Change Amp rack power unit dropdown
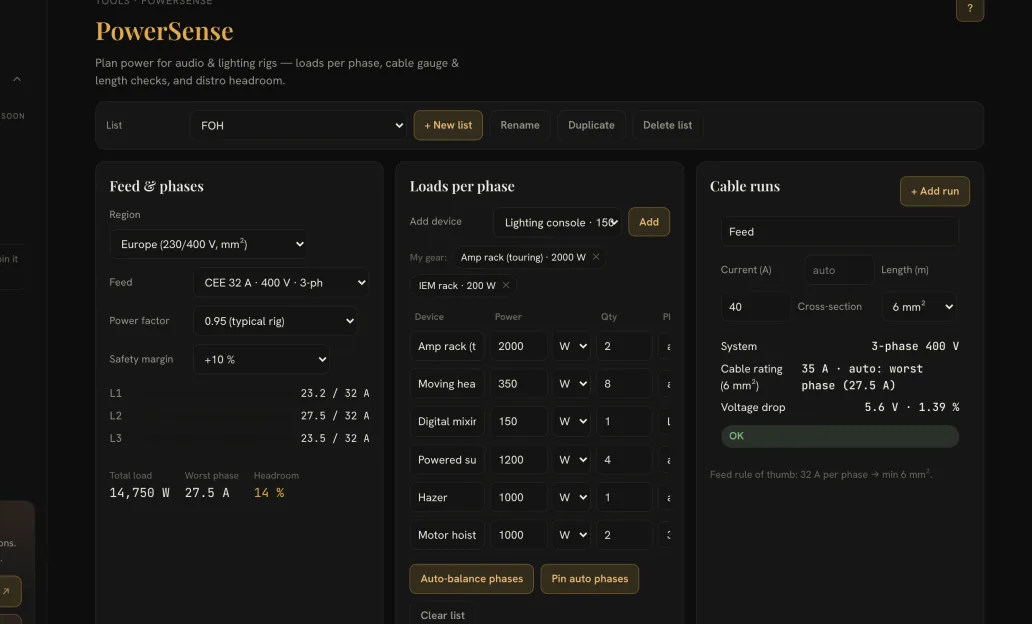This screenshot has height=624, width=1032. (571, 346)
